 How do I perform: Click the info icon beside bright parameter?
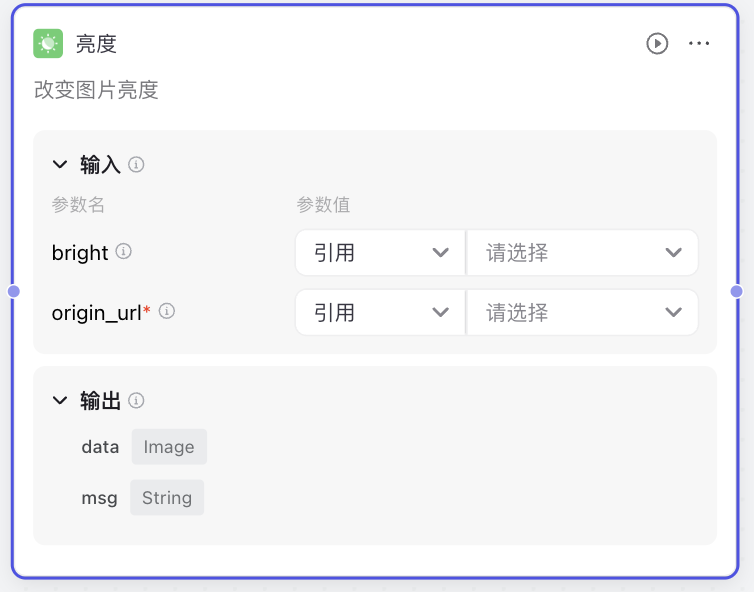pos(124,252)
